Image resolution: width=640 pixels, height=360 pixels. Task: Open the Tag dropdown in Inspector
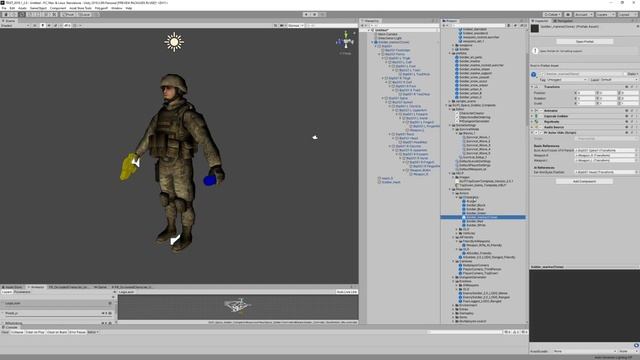tap(567, 80)
